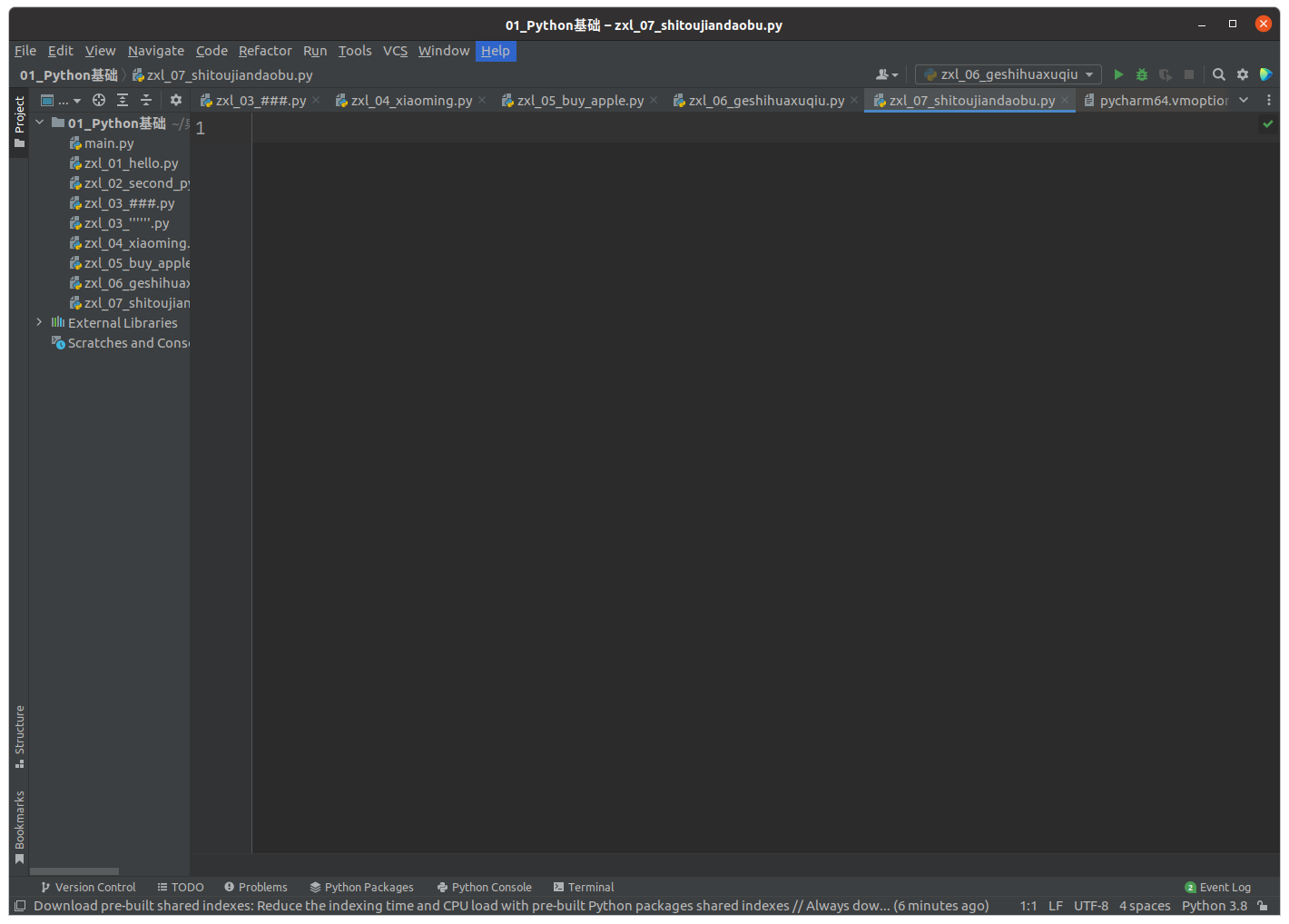The width and height of the screenshot is (1289, 924).
Task: Click the Code With Me user icon
Action: [x=887, y=74]
